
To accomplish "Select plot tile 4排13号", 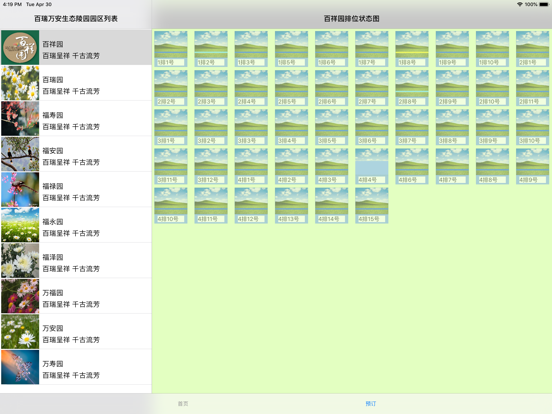I will 291,205.
